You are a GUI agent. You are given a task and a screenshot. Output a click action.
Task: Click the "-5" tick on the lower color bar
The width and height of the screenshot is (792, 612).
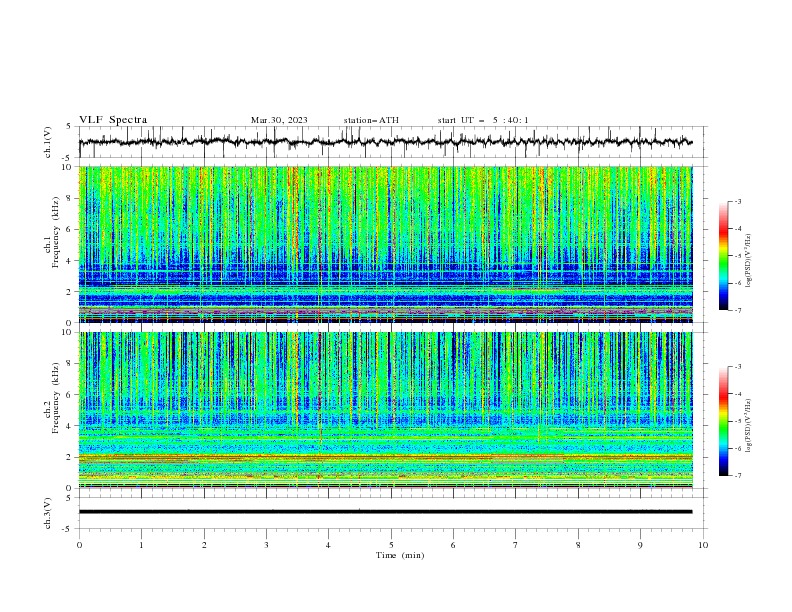[x=737, y=421]
